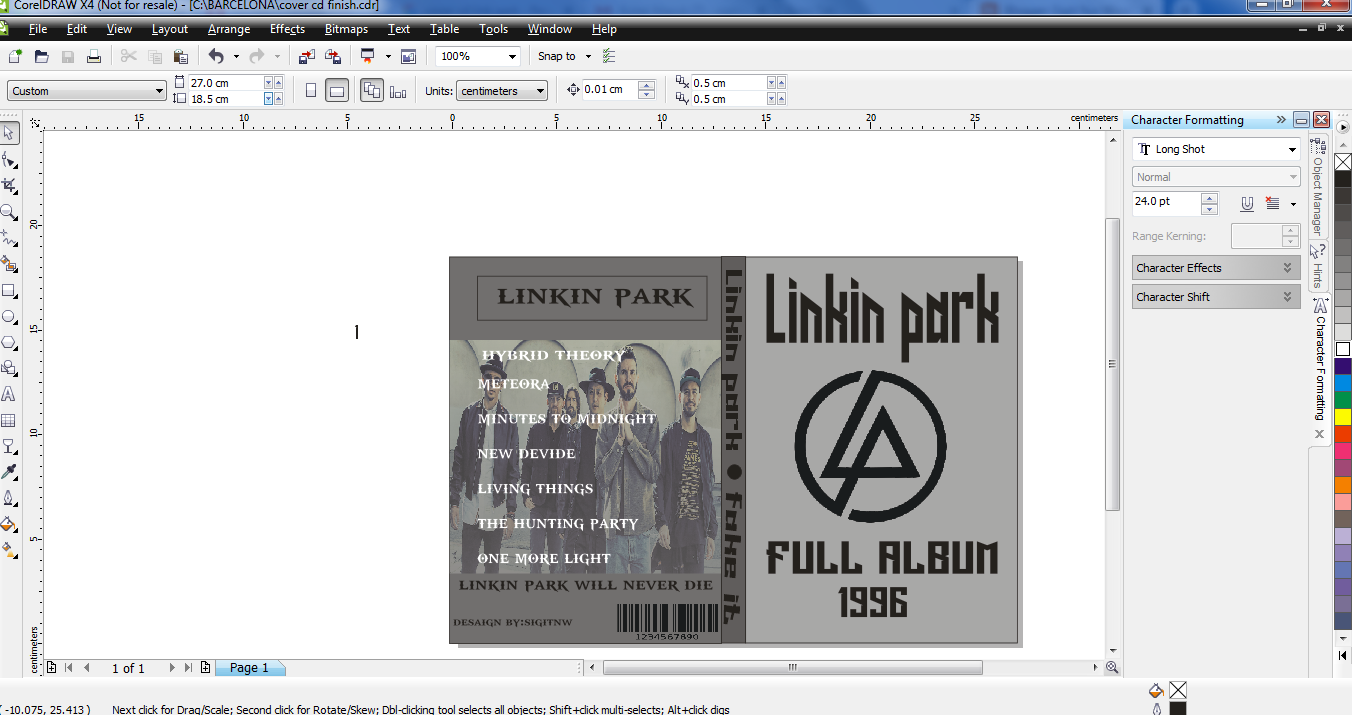The height and width of the screenshot is (715, 1352).
Task: Set landscape page orientation
Action: pos(337,91)
